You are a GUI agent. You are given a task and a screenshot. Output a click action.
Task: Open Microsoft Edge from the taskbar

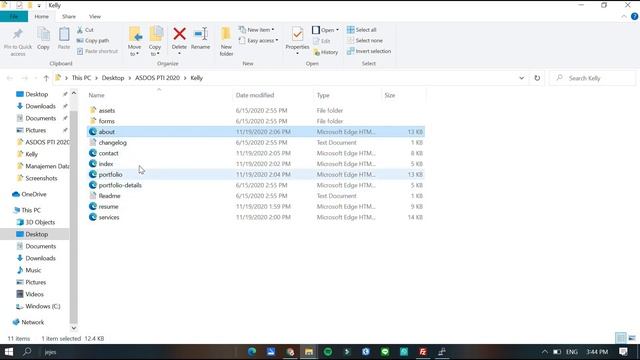point(252,351)
